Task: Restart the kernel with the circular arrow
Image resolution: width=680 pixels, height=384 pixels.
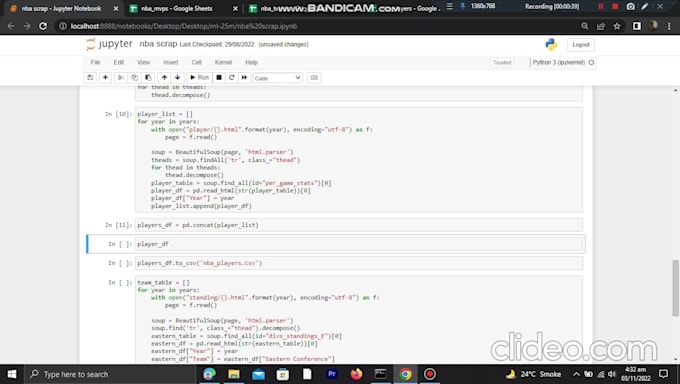Action: pos(232,78)
